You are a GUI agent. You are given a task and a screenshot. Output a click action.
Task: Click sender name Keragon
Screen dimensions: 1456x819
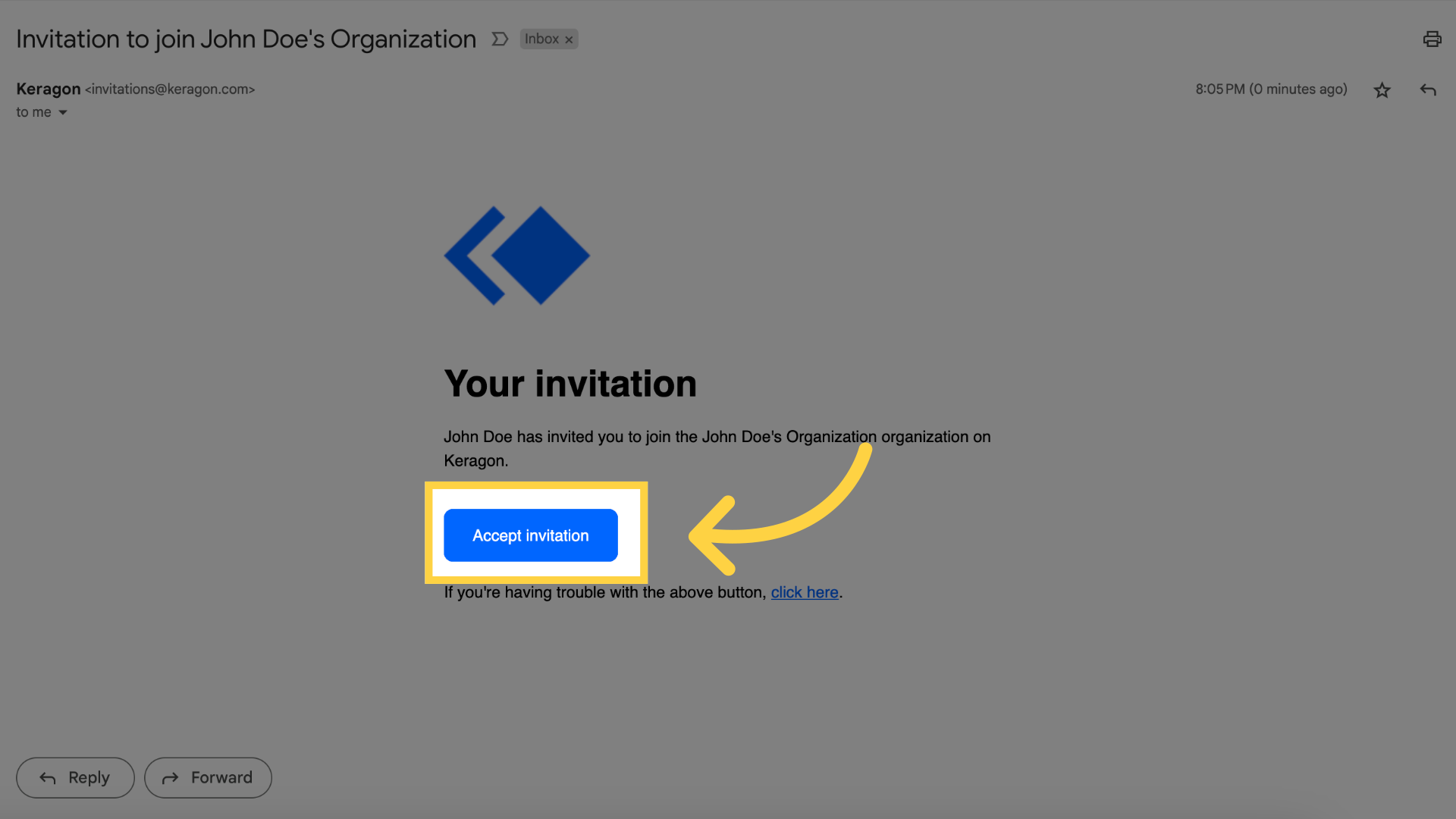[49, 89]
